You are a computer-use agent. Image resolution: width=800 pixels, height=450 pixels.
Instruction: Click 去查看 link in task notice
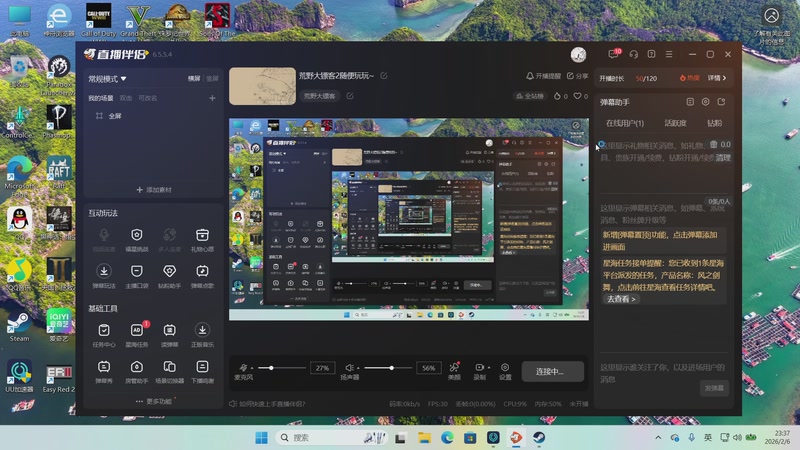(620, 299)
